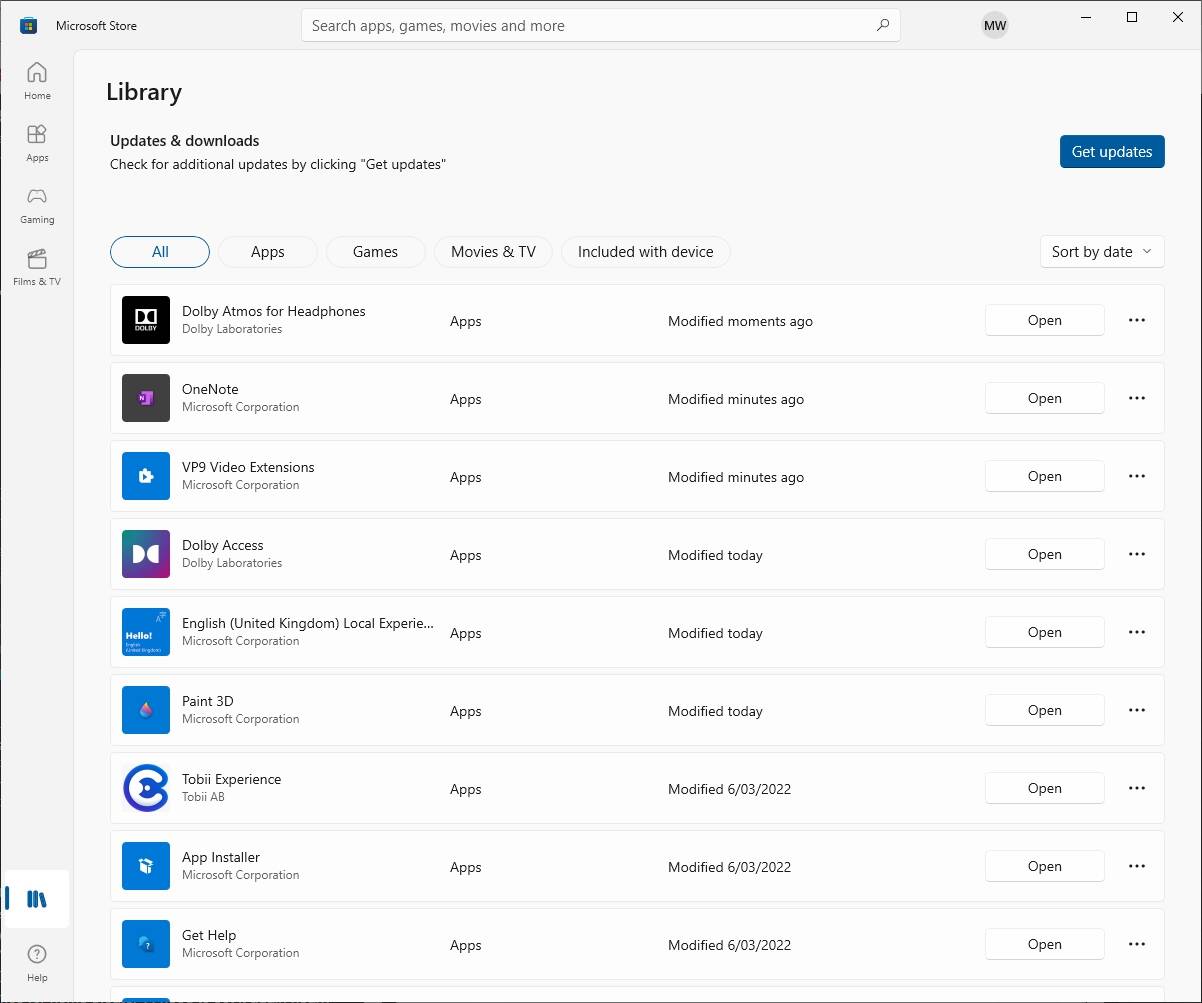
Task: Open the Get Help app
Action: pyautogui.click(x=1045, y=944)
